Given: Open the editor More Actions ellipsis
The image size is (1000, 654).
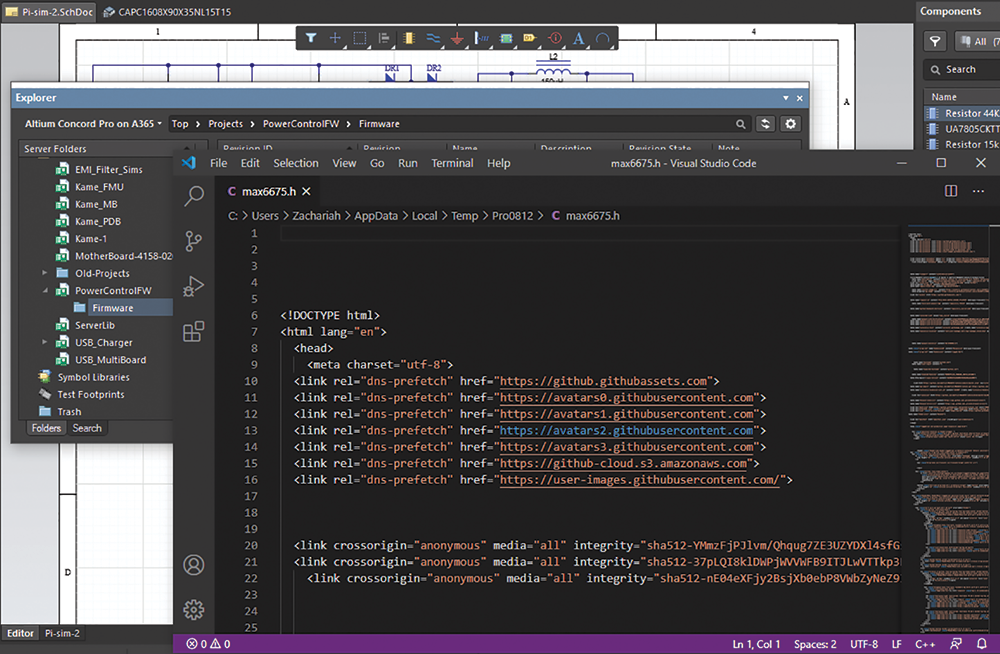Looking at the screenshot, I should pyautogui.click(x=978, y=191).
